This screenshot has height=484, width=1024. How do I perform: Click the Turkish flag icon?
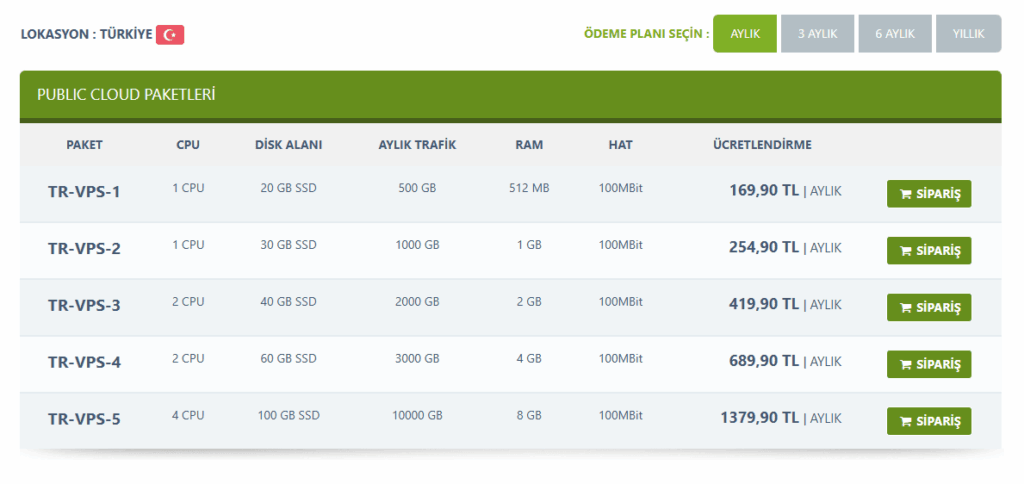point(170,35)
